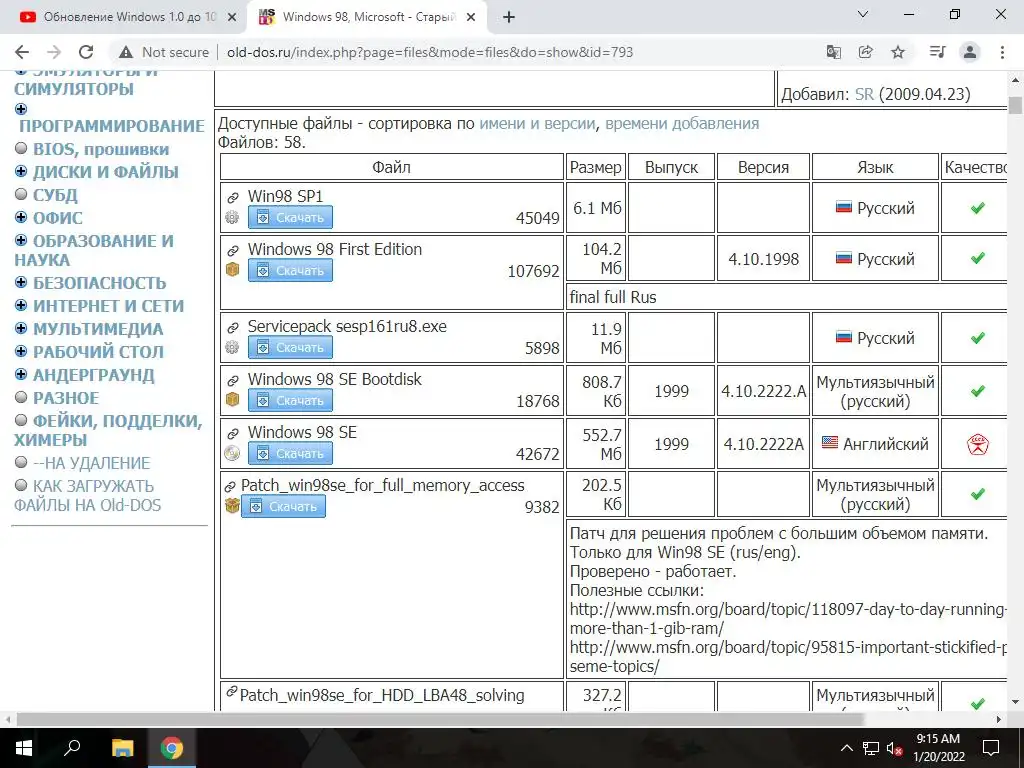This screenshot has width=1024, height=768.
Task: Click the package icon for Windows 98 First Edition
Action: 232,270
